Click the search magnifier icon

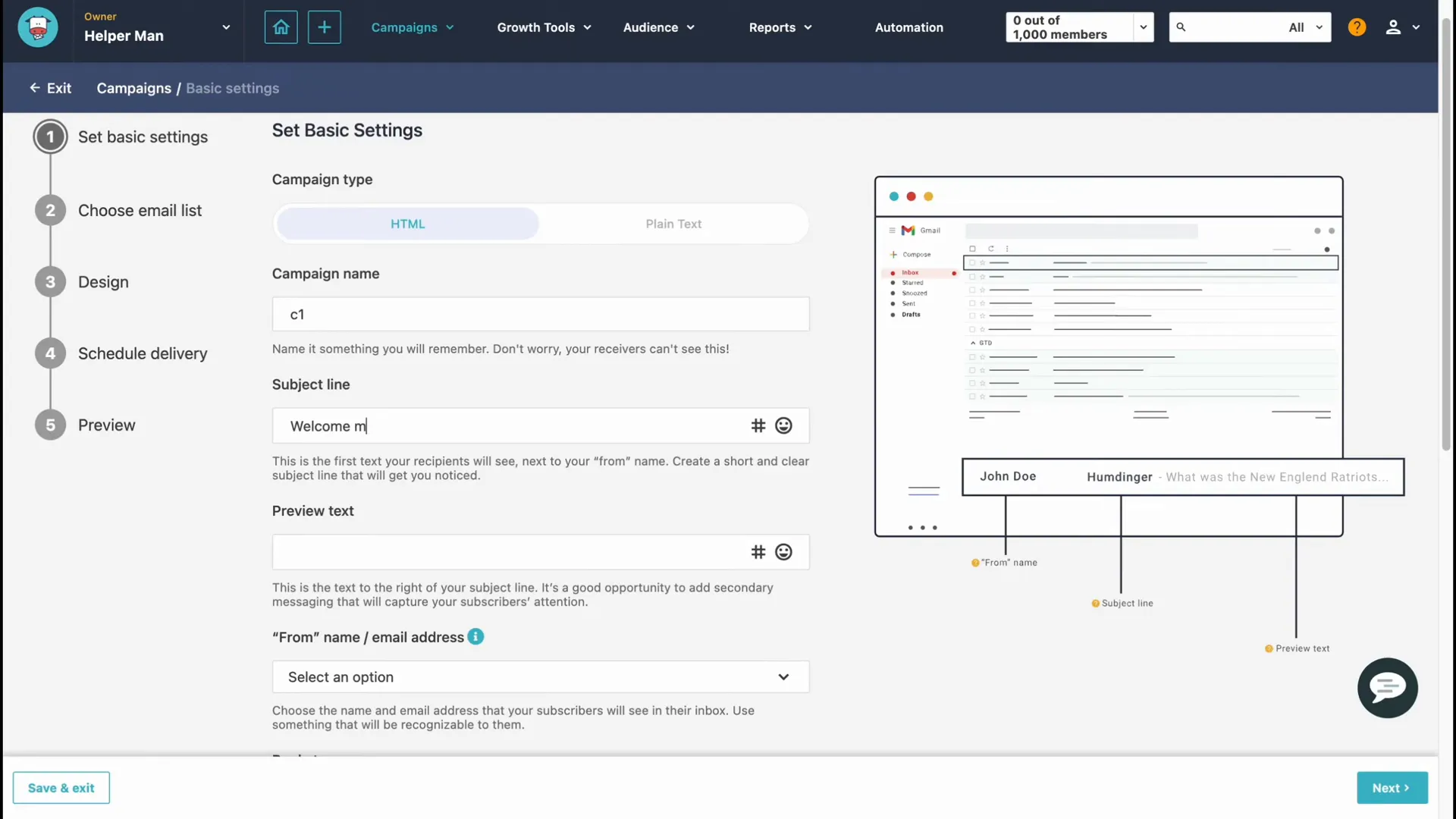tap(1181, 27)
